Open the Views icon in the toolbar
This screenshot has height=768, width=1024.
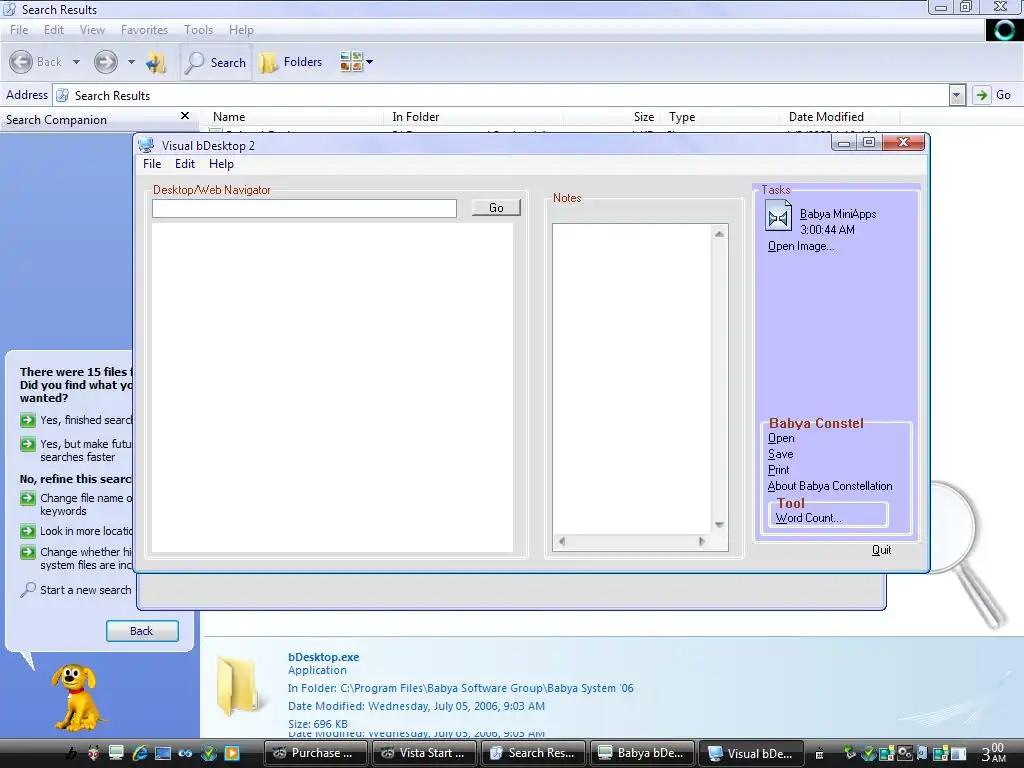pos(351,61)
